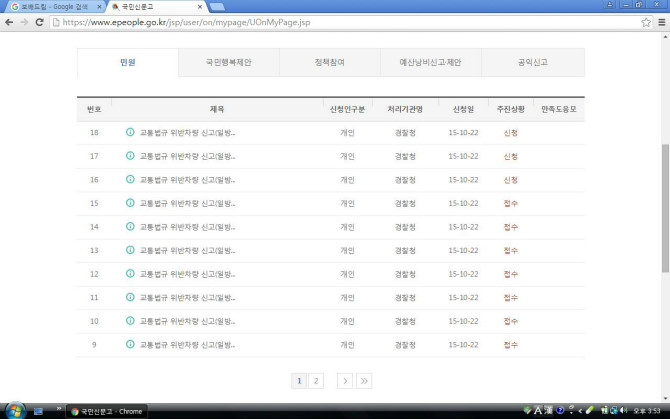670x419 pixels.
Task: Click the info icon in row 10
Action: click(x=130, y=321)
